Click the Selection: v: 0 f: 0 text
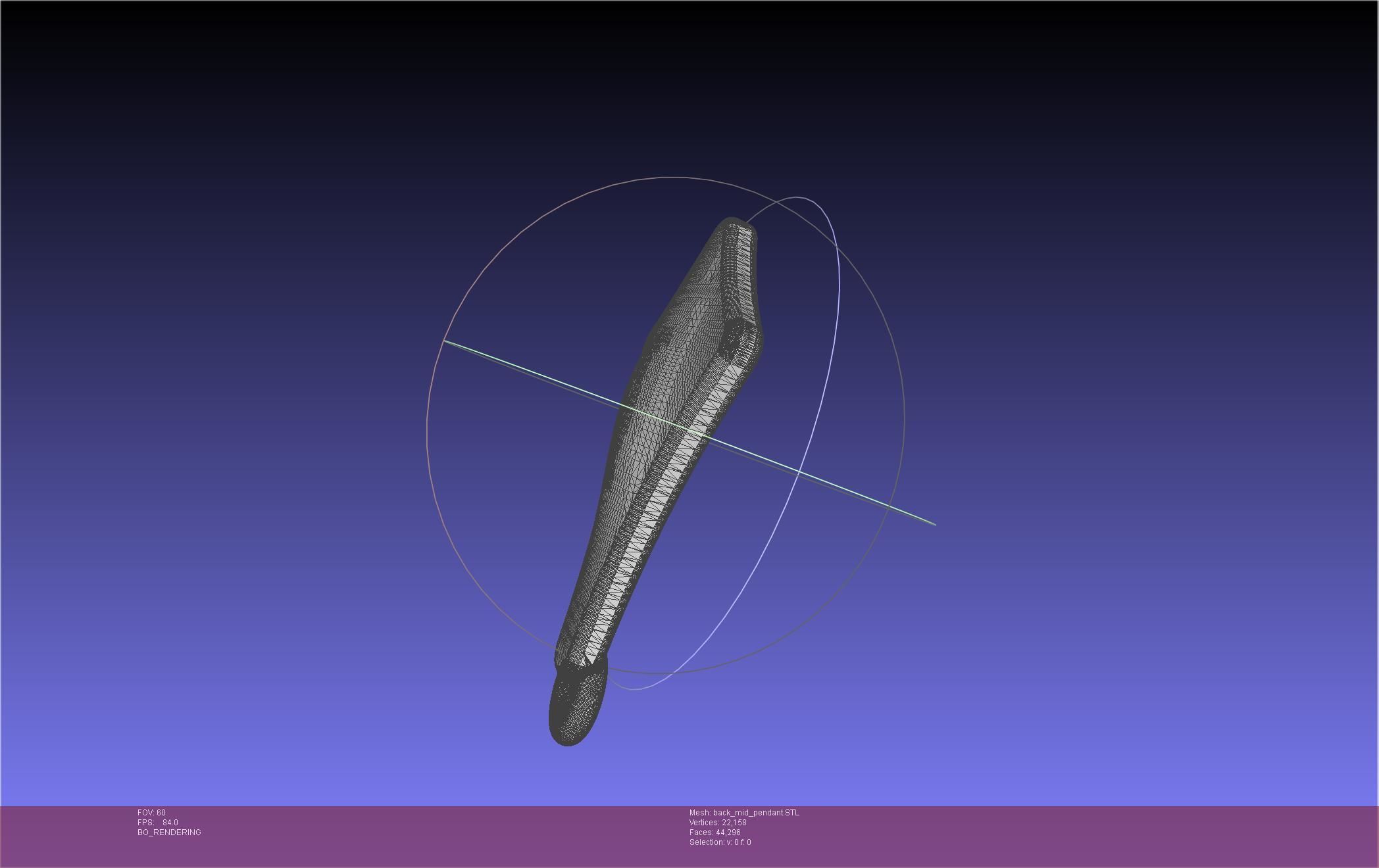Viewport: 1379px width, 868px height. tap(720, 842)
